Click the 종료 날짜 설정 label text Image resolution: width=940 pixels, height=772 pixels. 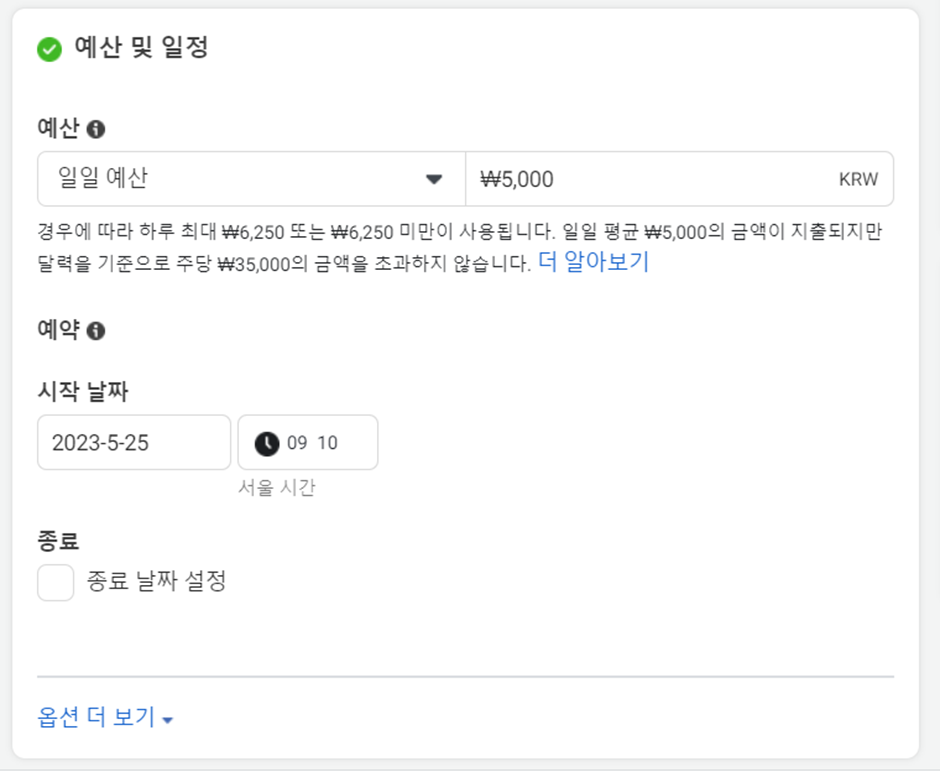coord(156,581)
